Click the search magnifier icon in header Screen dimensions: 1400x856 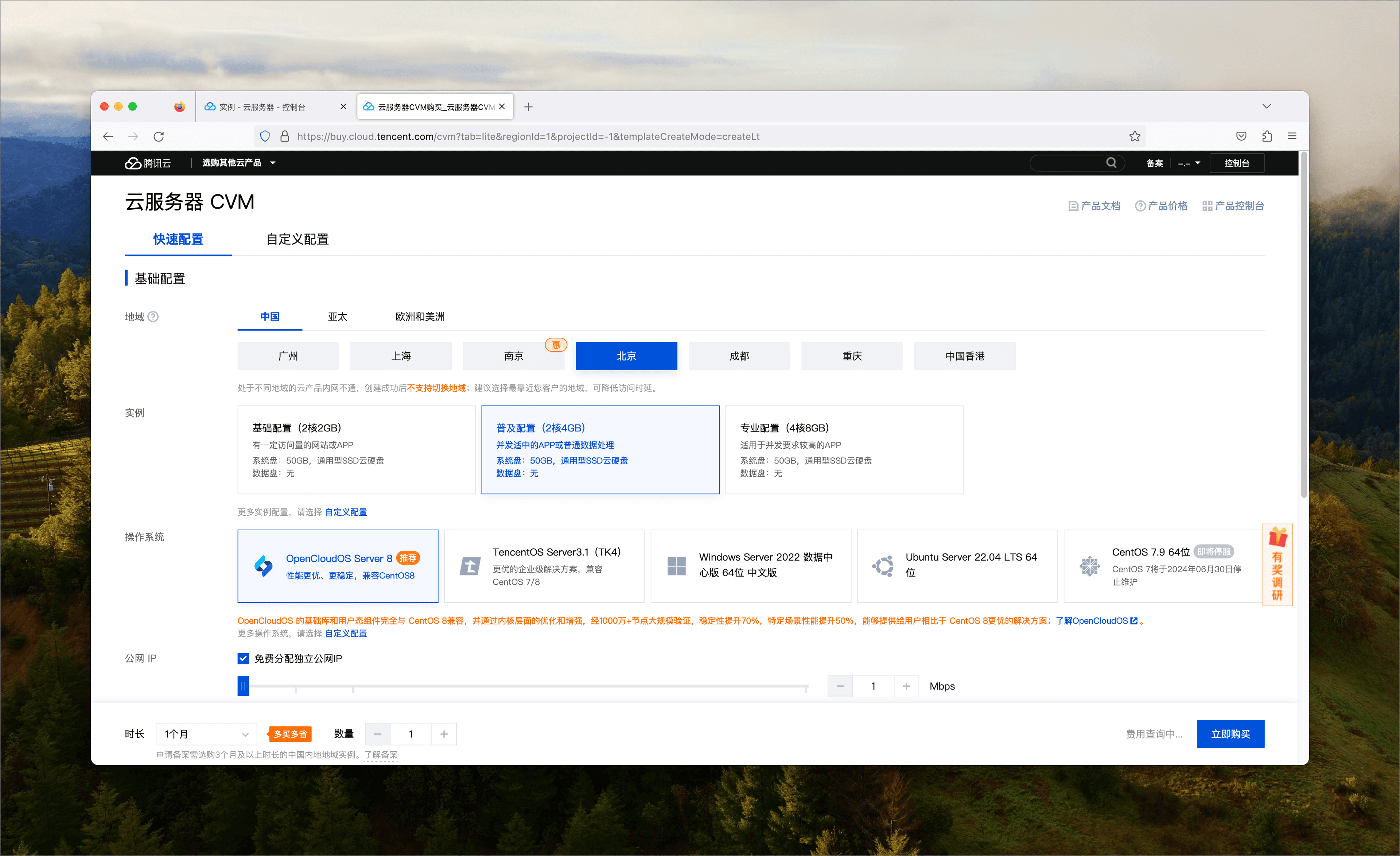tap(1111, 163)
